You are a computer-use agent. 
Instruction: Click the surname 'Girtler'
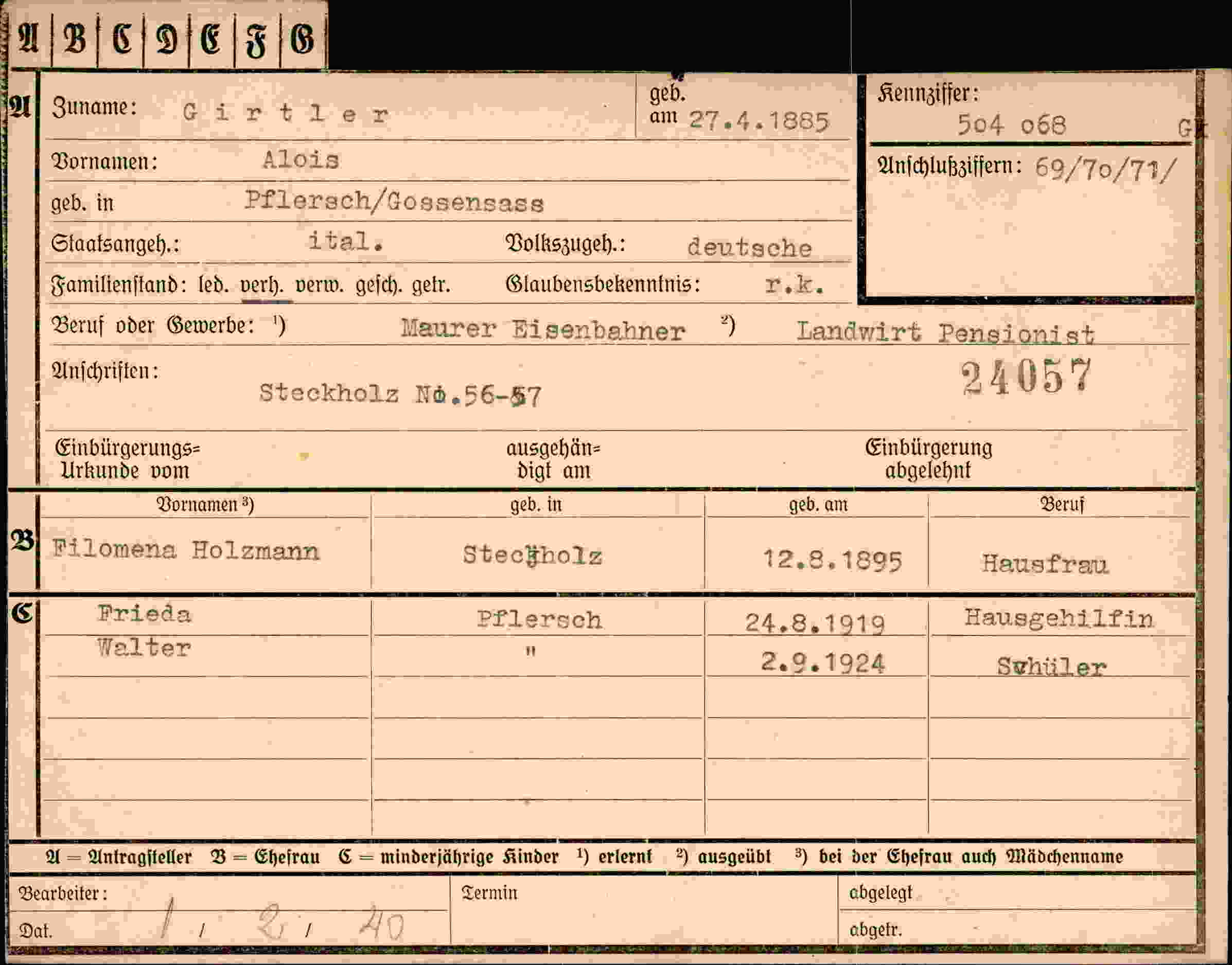[x=286, y=114]
